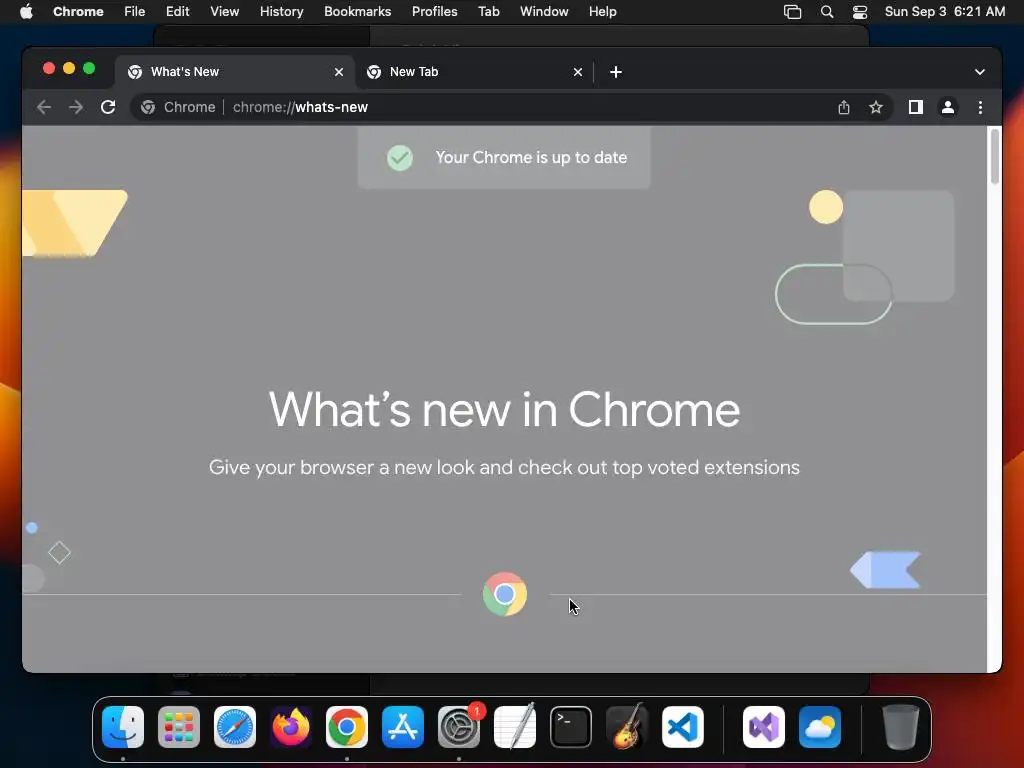
Task: Open the weather cloud app in Dock
Action: click(x=820, y=727)
